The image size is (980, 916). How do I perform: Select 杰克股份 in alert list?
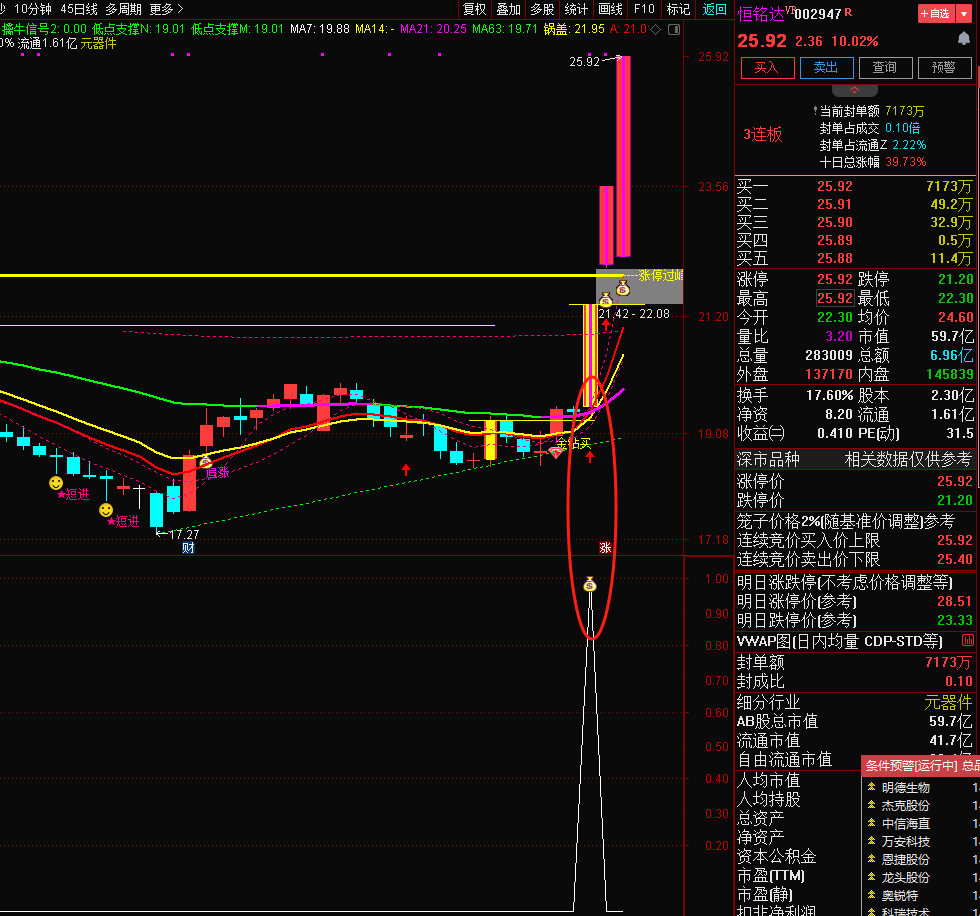905,805
